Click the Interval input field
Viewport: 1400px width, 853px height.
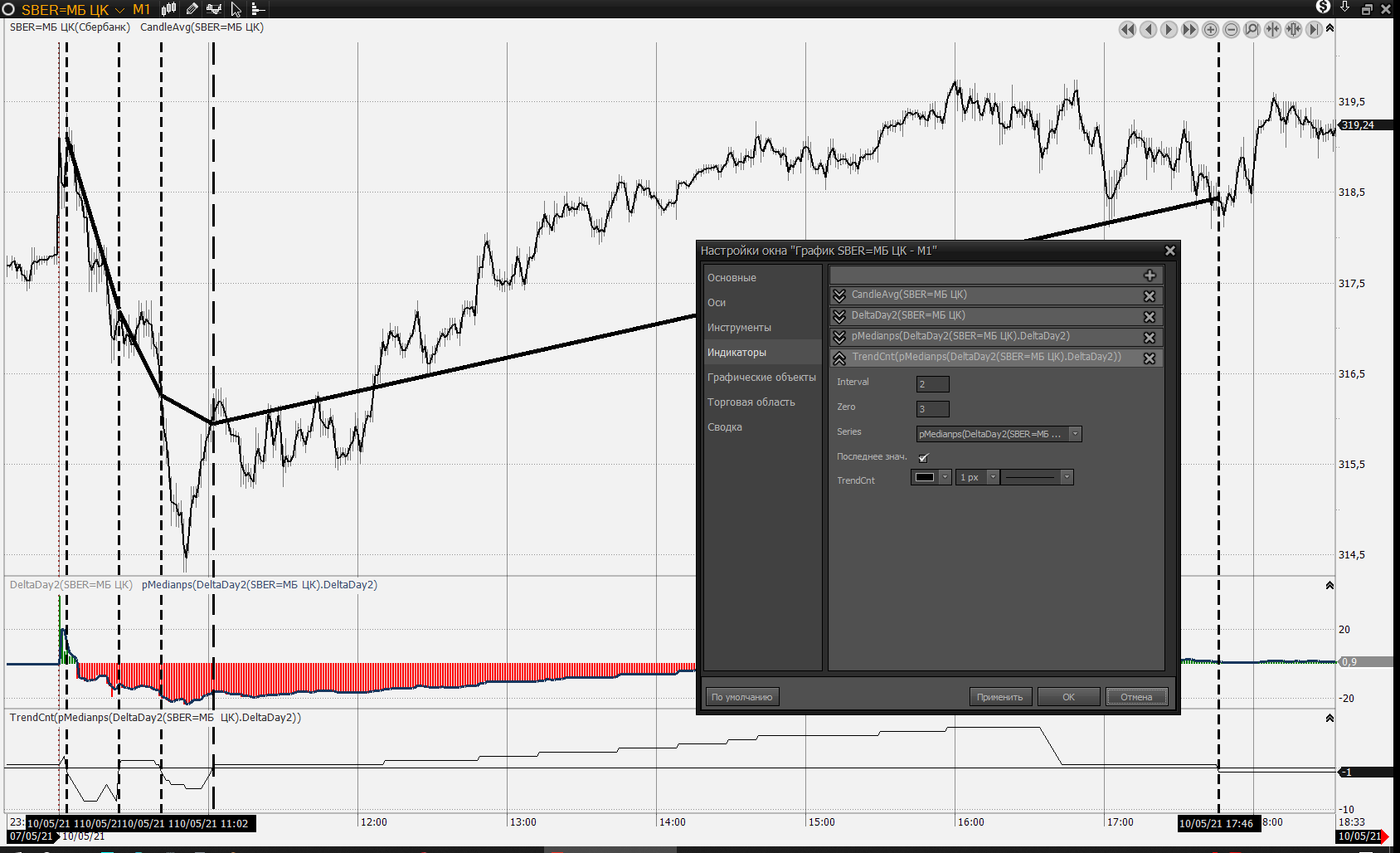coord(932,384)
